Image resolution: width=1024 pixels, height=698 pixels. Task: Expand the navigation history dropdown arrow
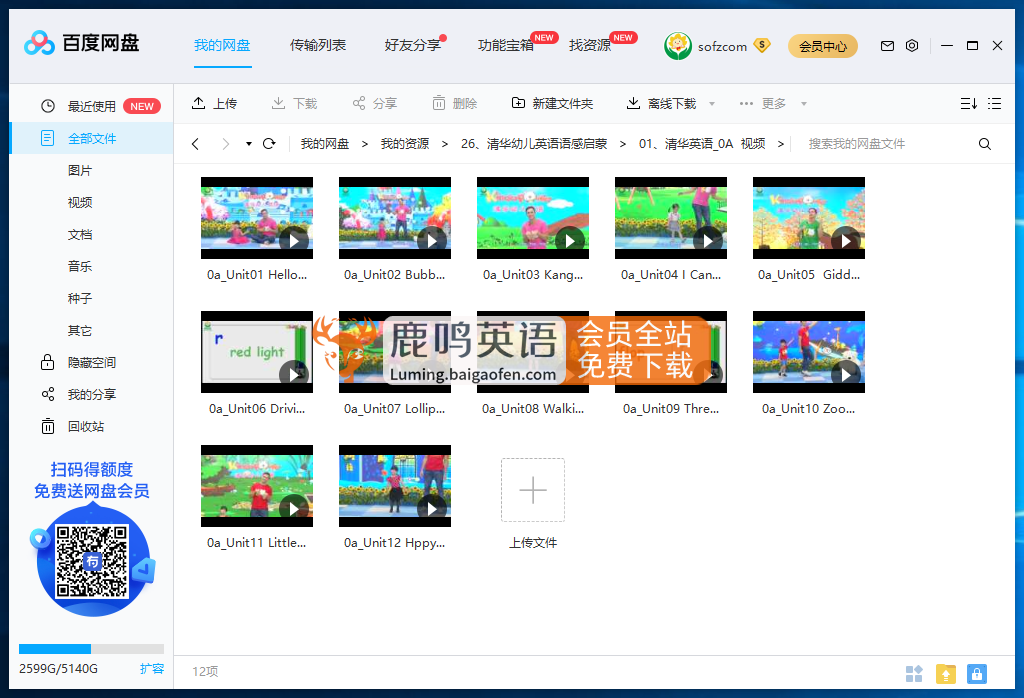[x=249, y=144]
